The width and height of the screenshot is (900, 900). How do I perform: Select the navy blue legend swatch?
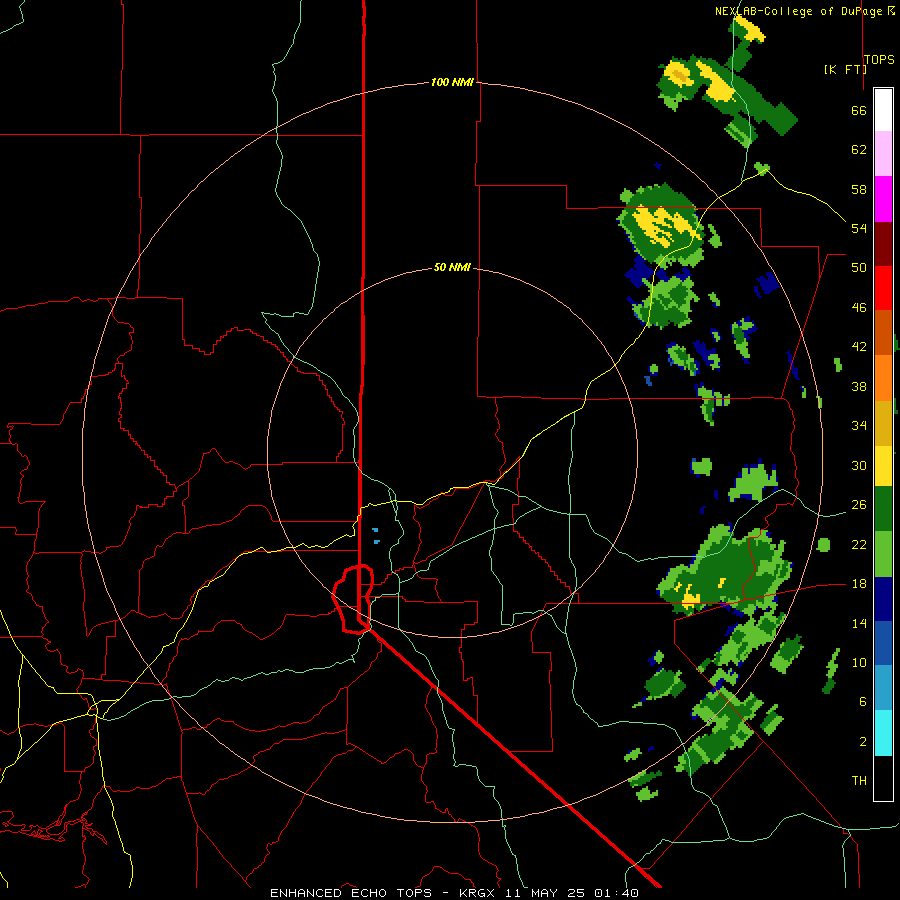[x=883, y=599]
